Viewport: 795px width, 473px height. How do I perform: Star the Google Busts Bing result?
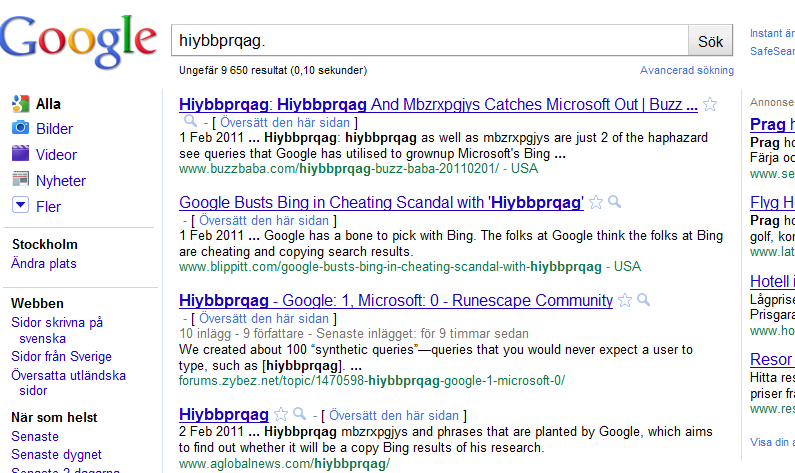point(596,202)
